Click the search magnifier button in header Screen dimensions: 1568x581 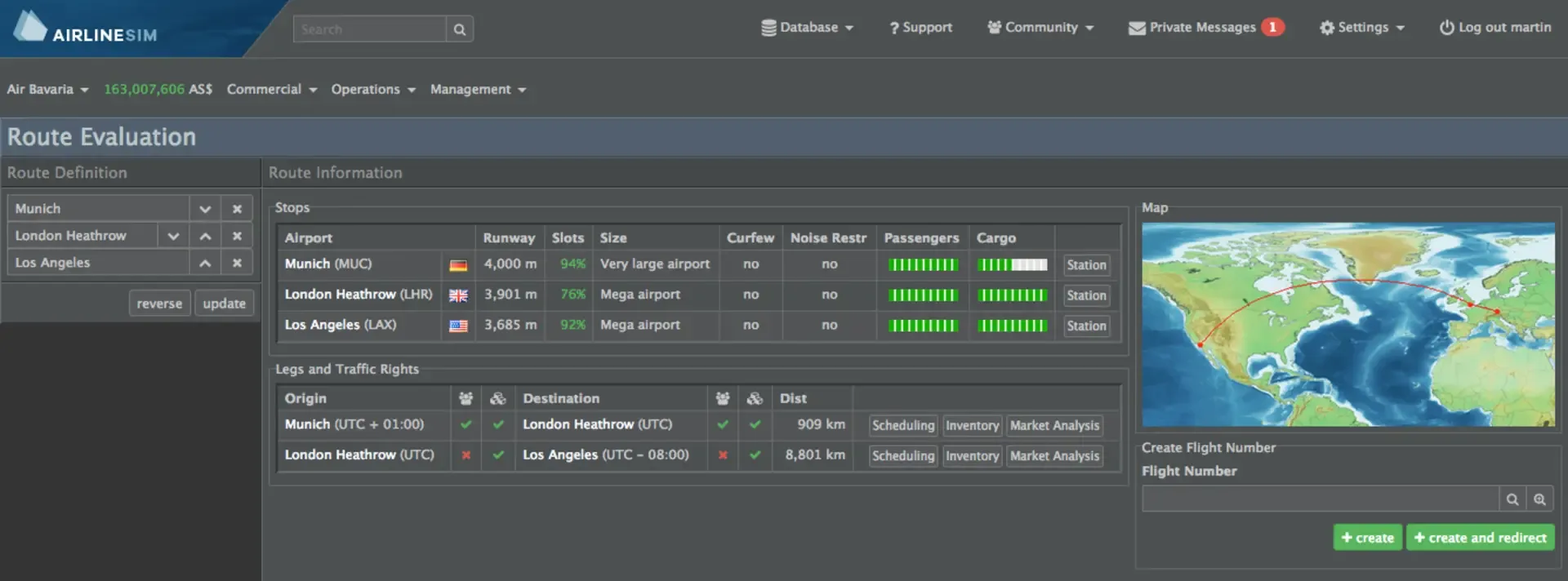tap(460, 29)
